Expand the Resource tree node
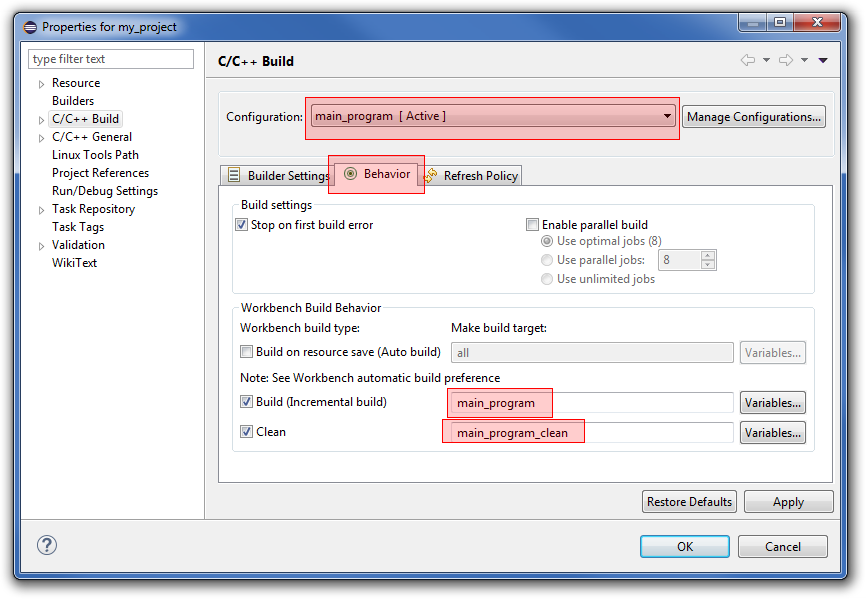The height and width of the screenshot is (599, 866). tap(41, 84)
